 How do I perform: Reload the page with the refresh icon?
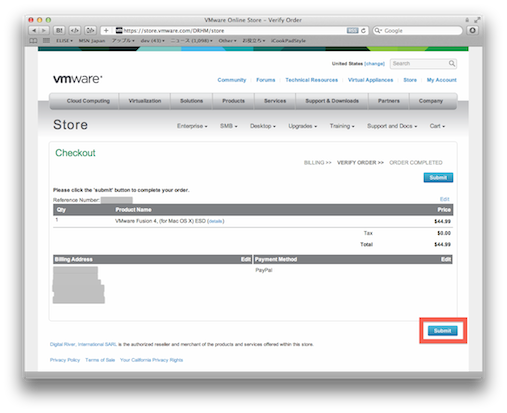click(363, 30)
